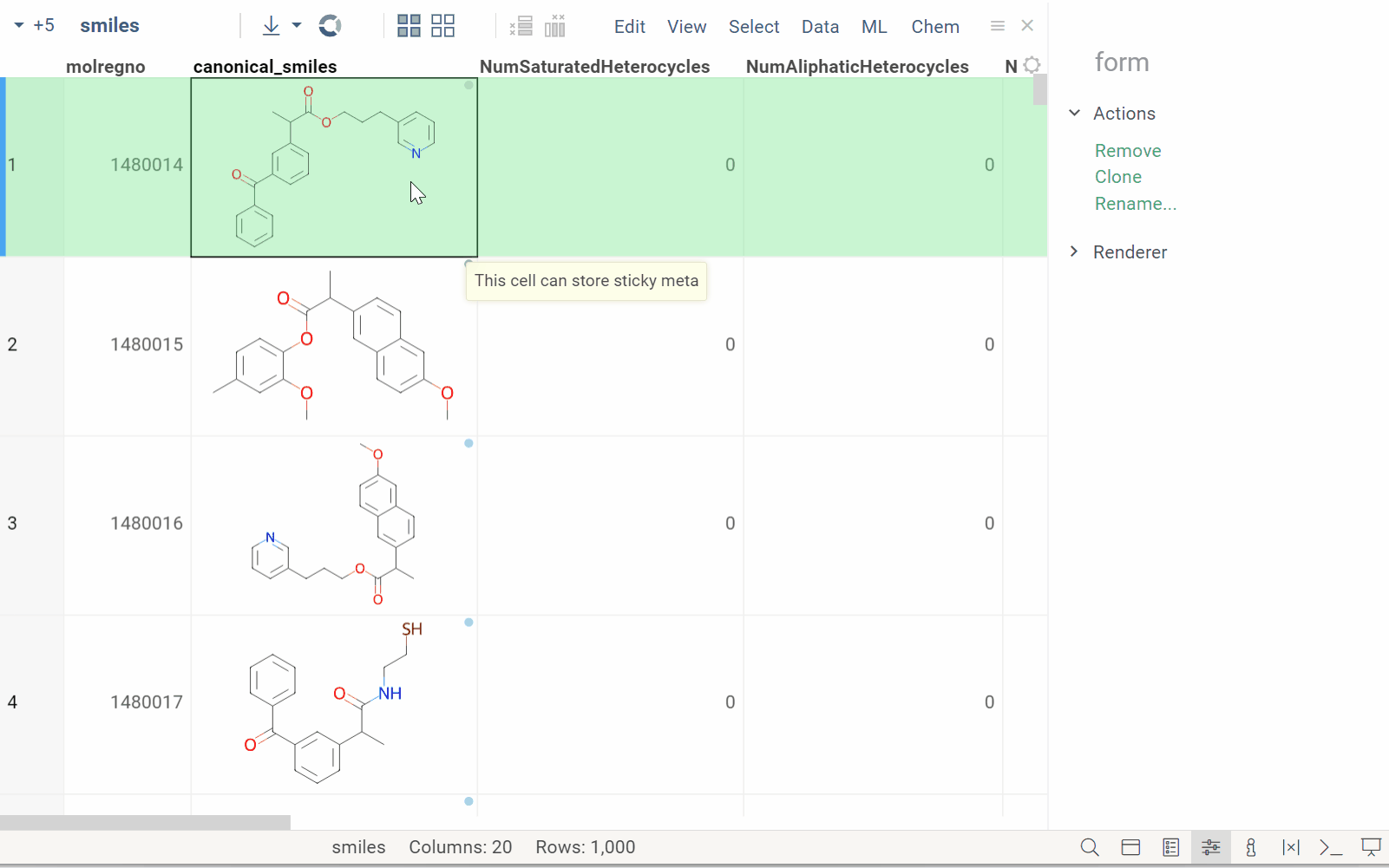Open the console icon in status bar
Screen dimensions: 1389x868
[x=1330, y=847]
